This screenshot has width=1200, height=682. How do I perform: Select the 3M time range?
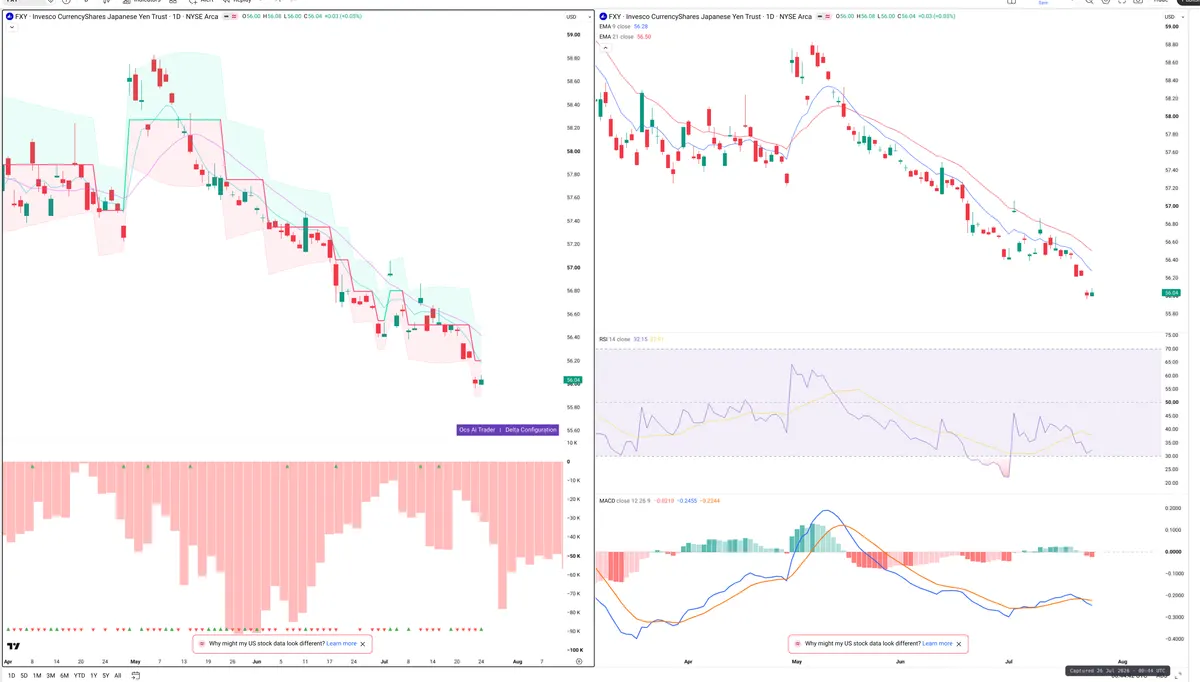(x=51, y=675)
